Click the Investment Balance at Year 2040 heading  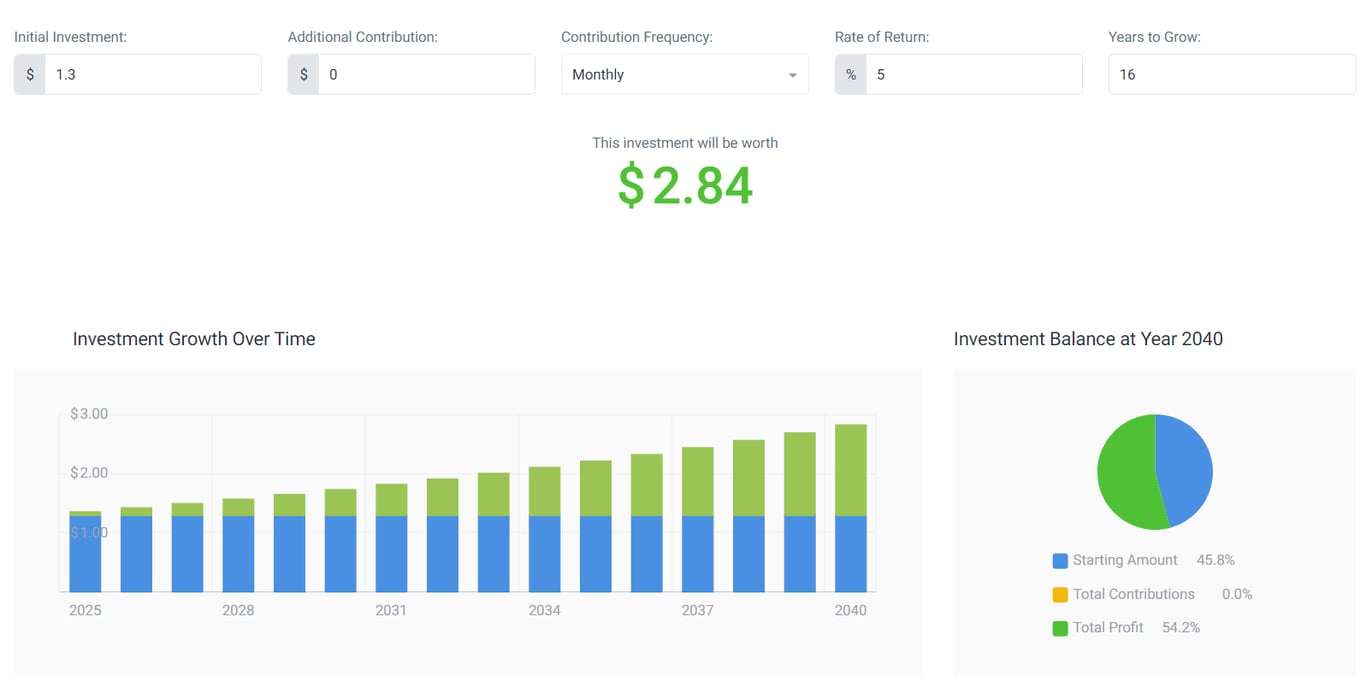point(1088,339)
